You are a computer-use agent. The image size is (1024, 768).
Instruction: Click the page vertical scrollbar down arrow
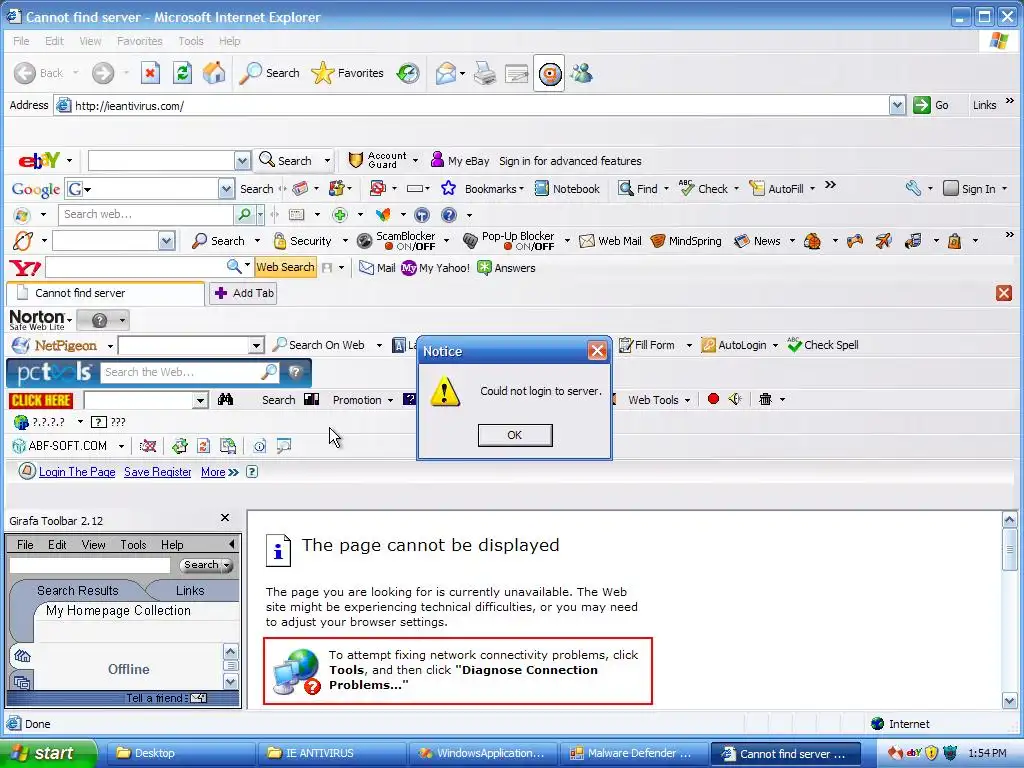[x=1009, y=701]
